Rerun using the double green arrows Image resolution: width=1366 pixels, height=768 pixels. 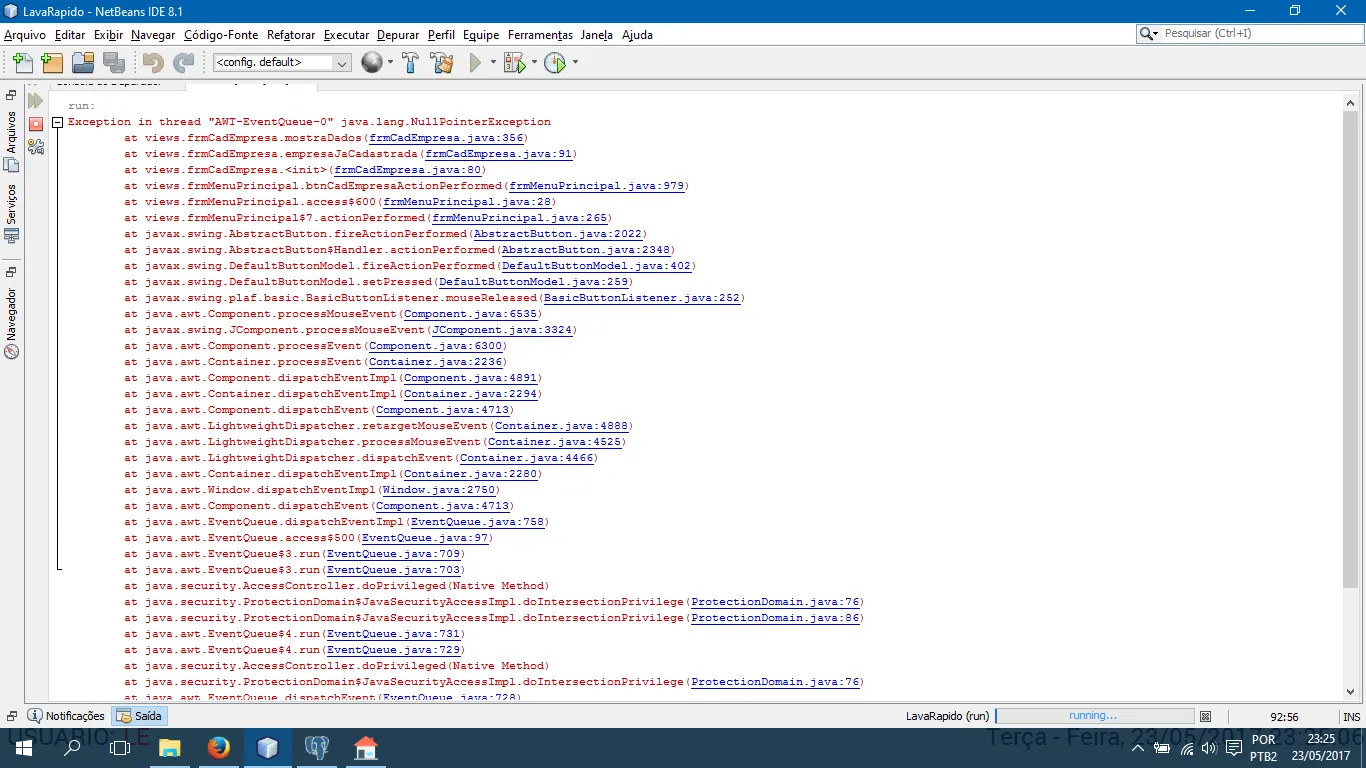pyautogui.click(x=36, y=102)
